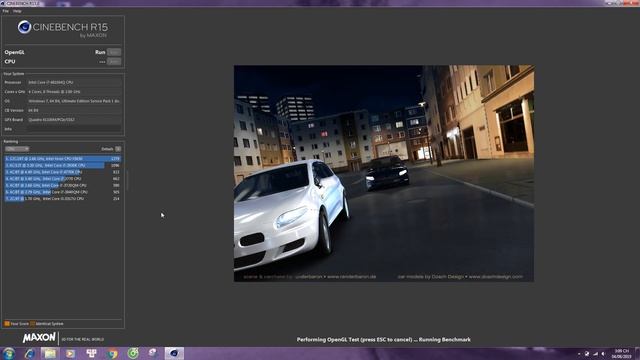The height and width of the screenshot is (360, 640).
Task: Open the media player taskbar icon
Action: click(71, 353)
